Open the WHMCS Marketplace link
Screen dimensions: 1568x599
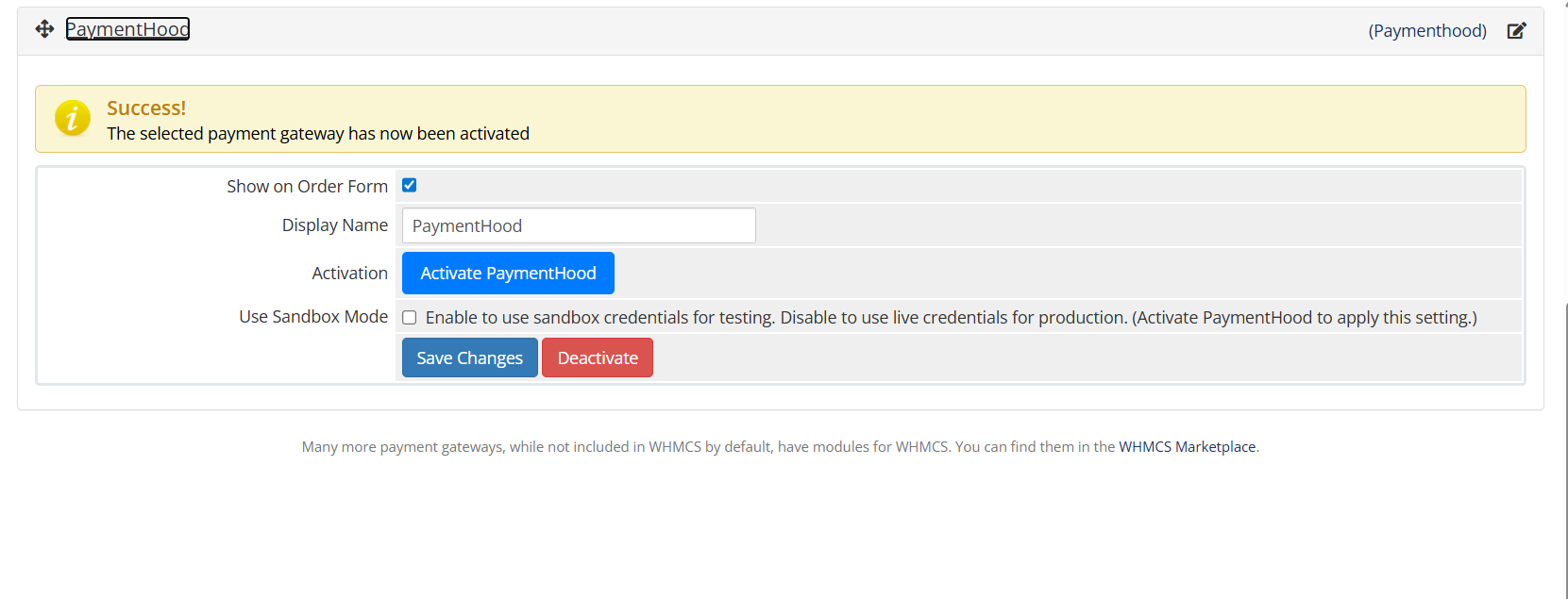pyautogui.click(x=1187, y=447)
